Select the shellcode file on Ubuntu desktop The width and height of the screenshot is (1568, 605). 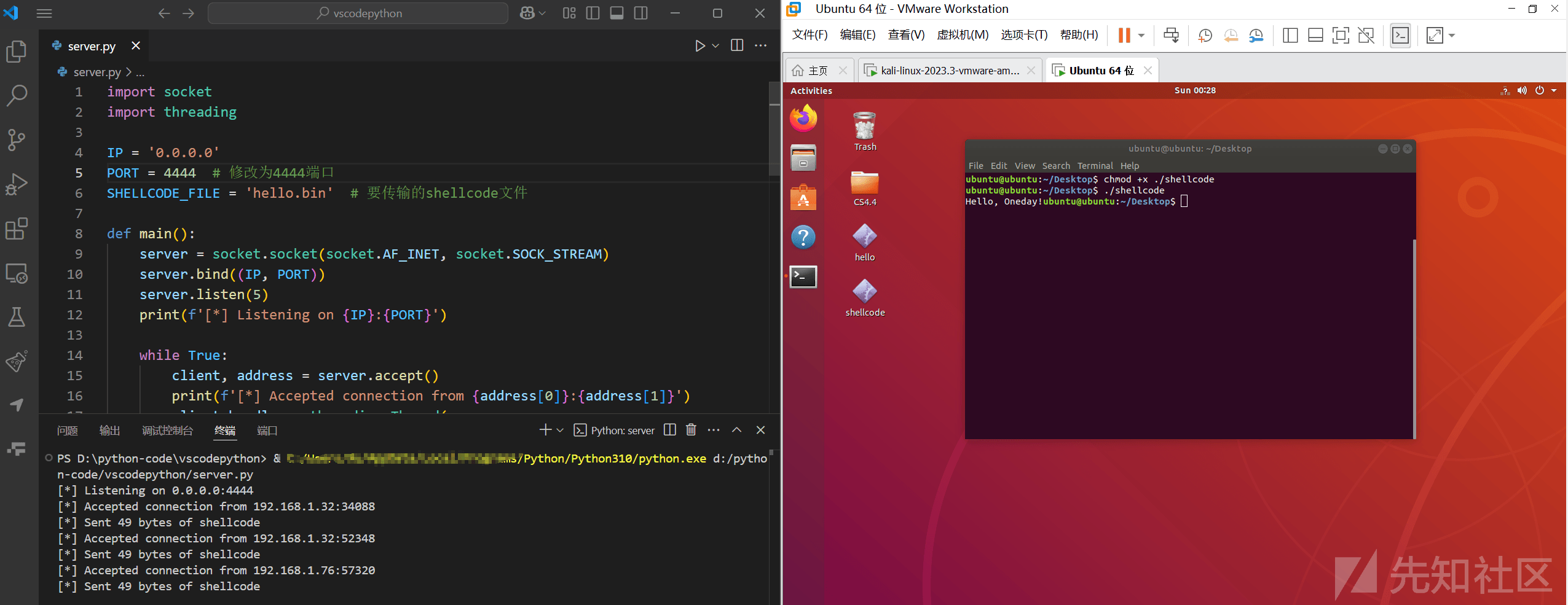click(x=865, y=299)
